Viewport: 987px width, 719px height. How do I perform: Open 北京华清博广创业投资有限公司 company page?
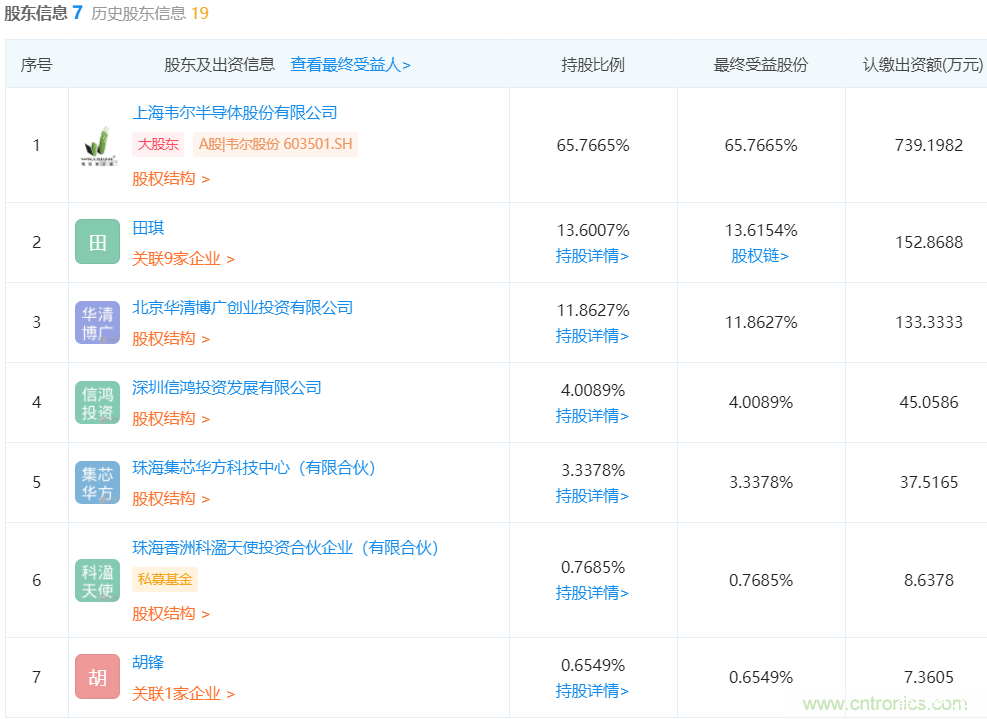click(x=242, y=307)
